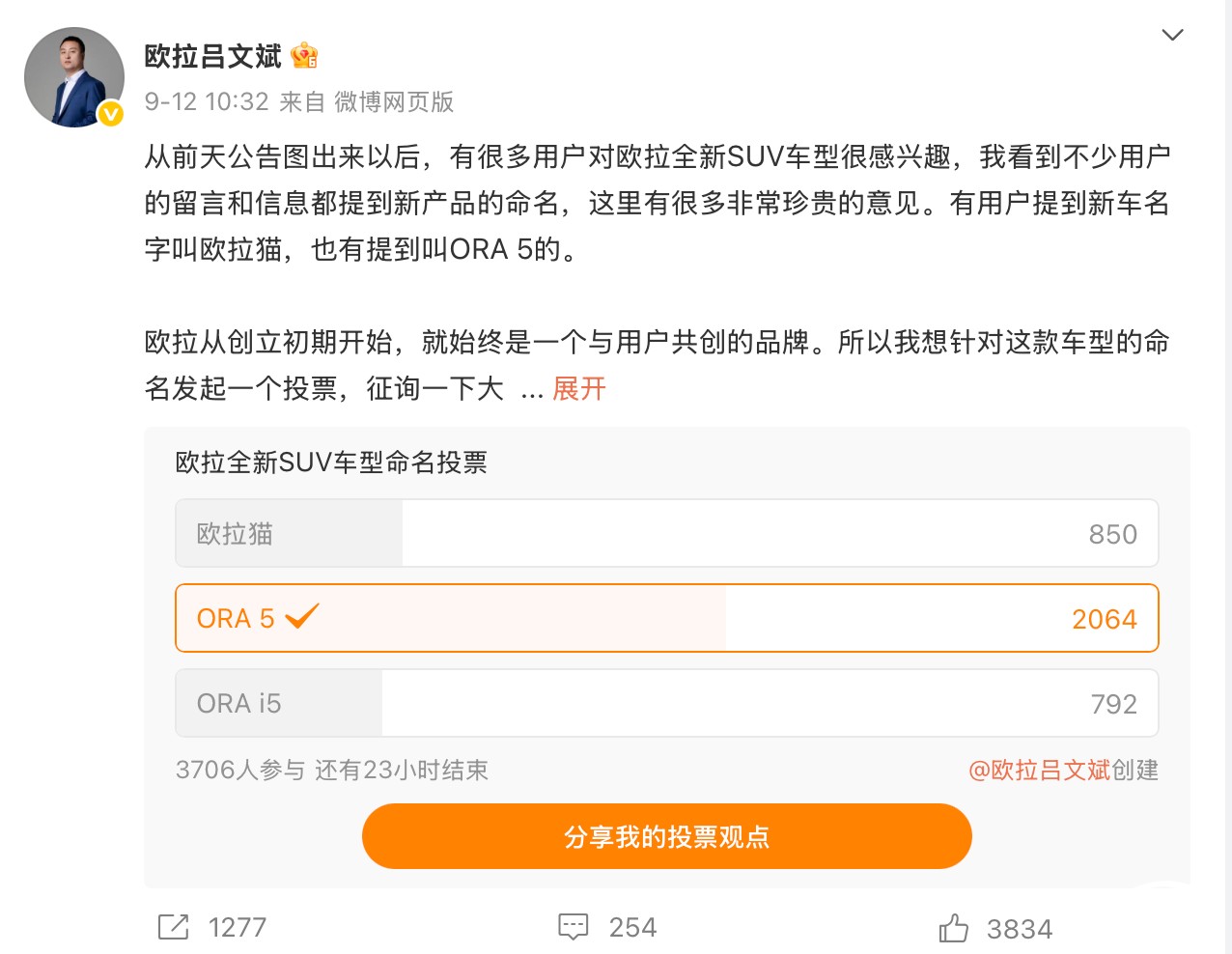Screen dimensions: 1232x954
Task: Click the 分享我的投票观点 button
Action: (x=666, y=836)
